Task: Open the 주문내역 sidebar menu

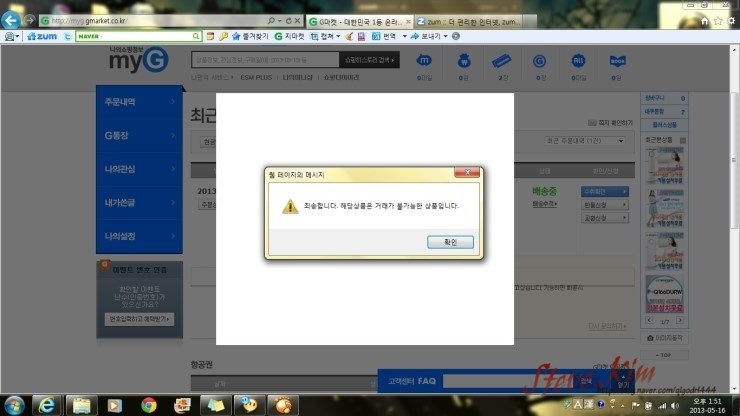Action: tap(139, 102)
